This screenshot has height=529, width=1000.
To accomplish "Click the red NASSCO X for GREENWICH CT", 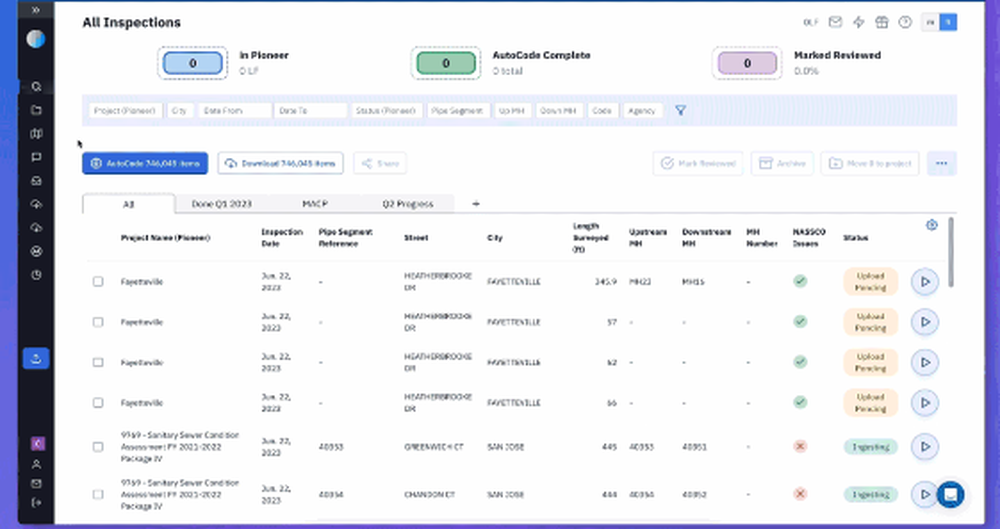I will coord(800,446).
